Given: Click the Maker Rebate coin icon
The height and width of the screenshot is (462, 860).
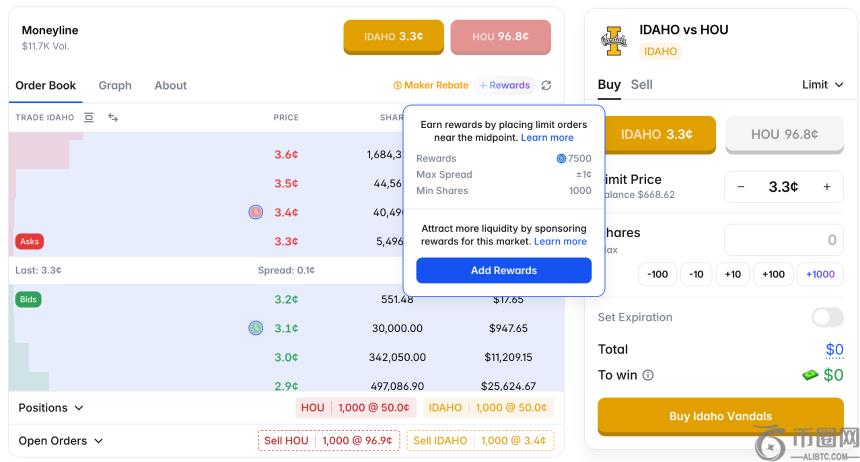Looking at the screenshot, I should [397, 86].
